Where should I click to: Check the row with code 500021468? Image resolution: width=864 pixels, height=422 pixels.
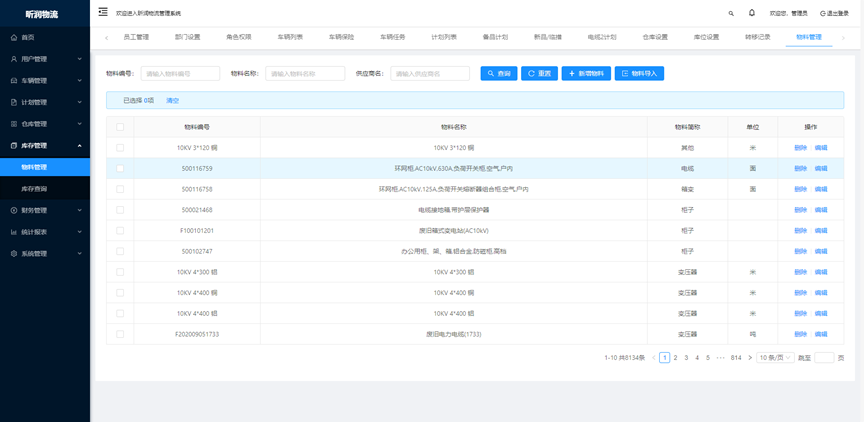pyautogui.click(x=120, y=210)
